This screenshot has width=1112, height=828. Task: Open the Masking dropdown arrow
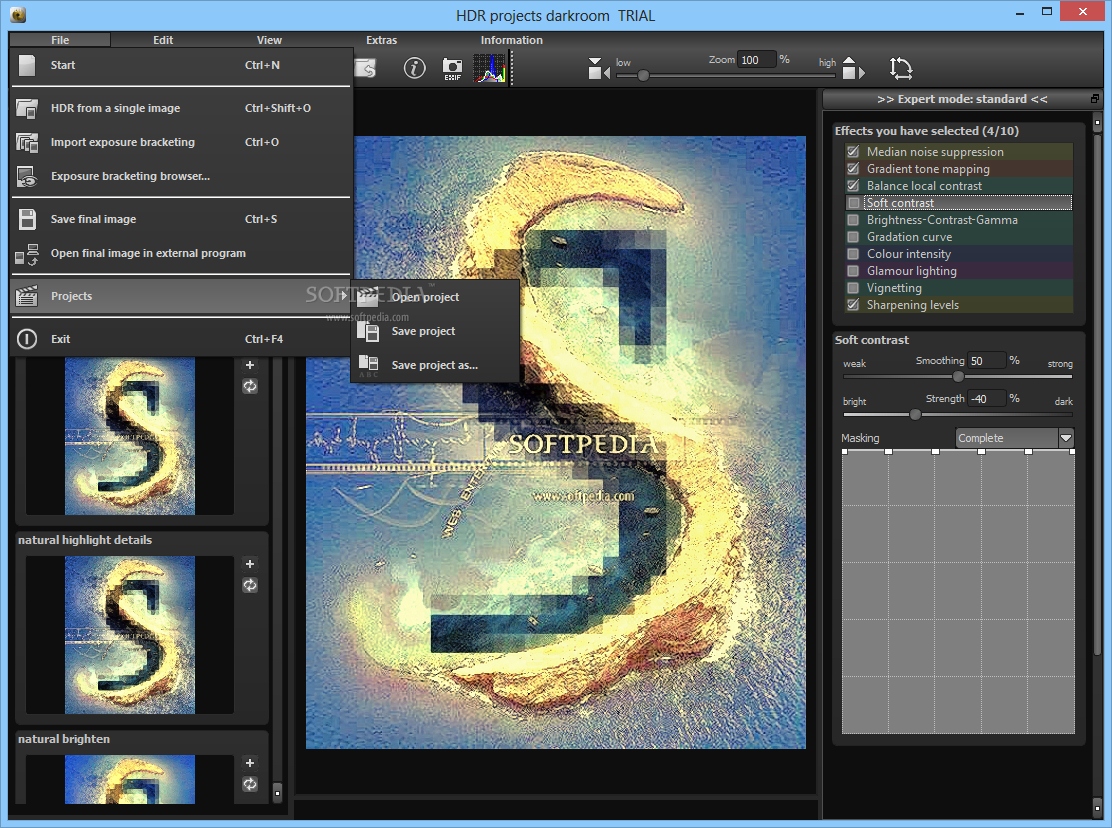pos(1066,438)
